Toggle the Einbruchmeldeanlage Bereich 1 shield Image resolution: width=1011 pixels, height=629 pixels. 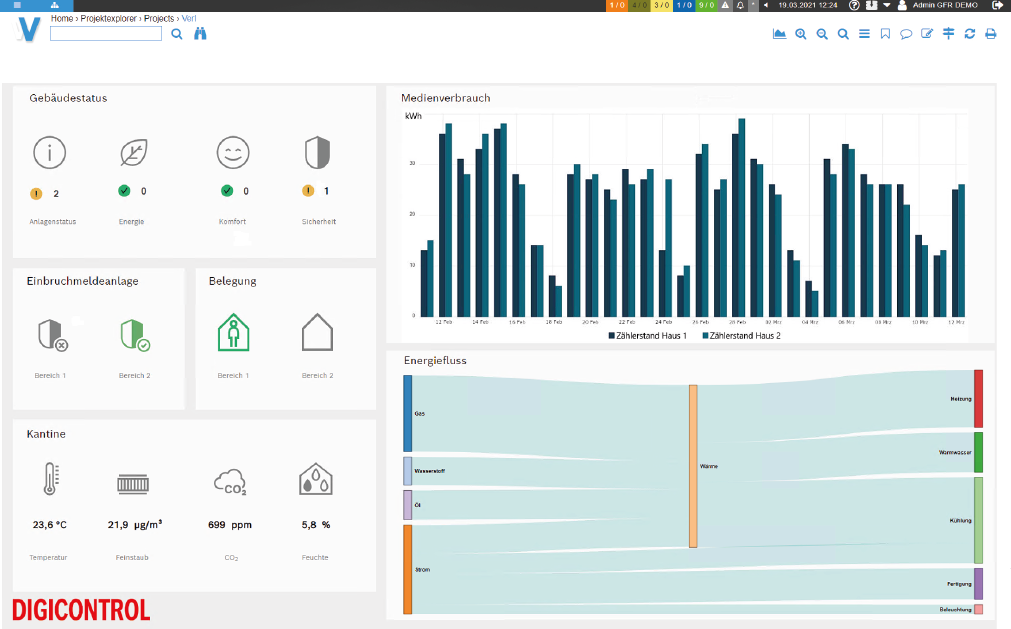pyautogui.click(x=51, y=335)
